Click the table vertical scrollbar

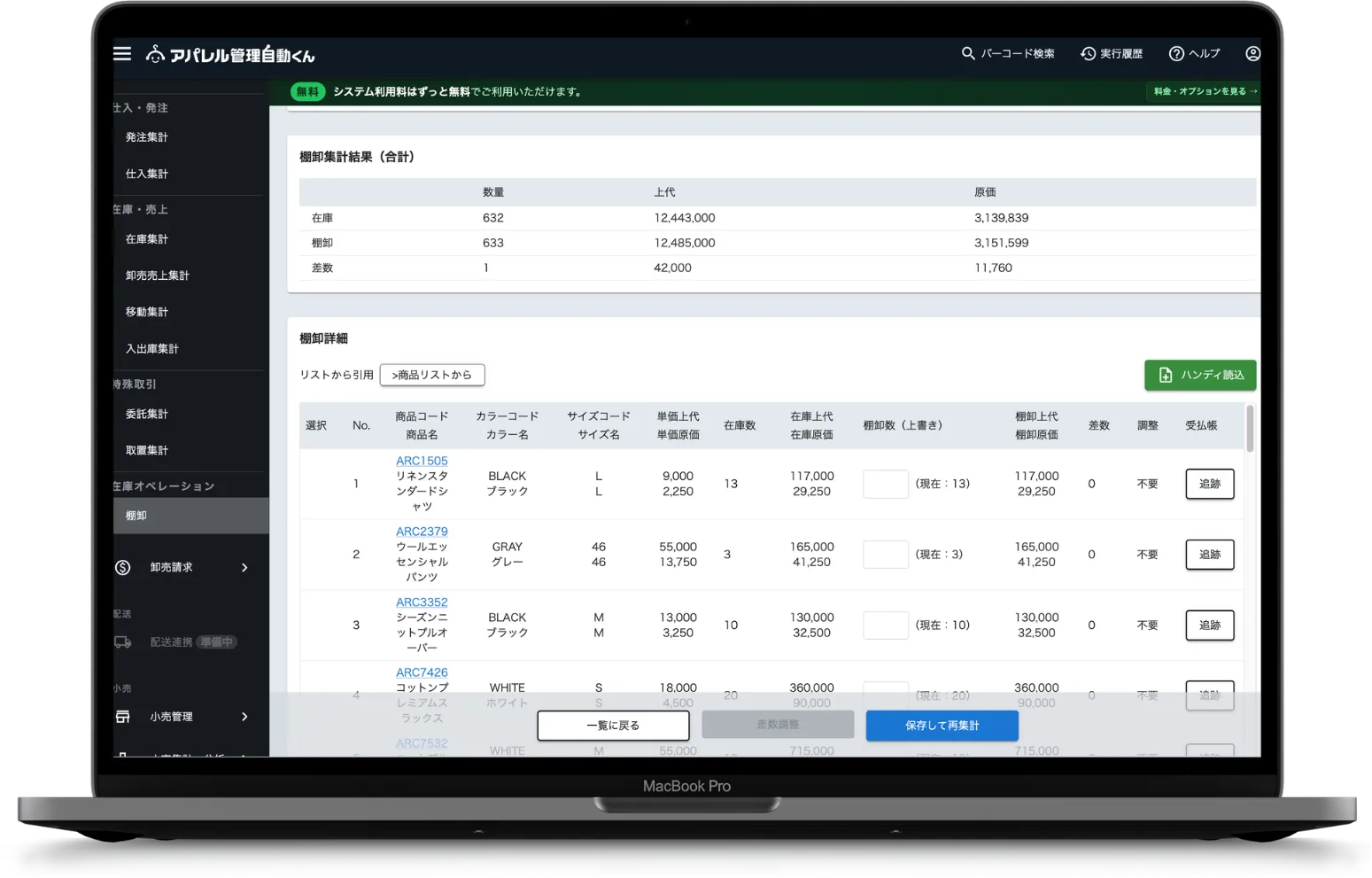(x=1250, y=430)
